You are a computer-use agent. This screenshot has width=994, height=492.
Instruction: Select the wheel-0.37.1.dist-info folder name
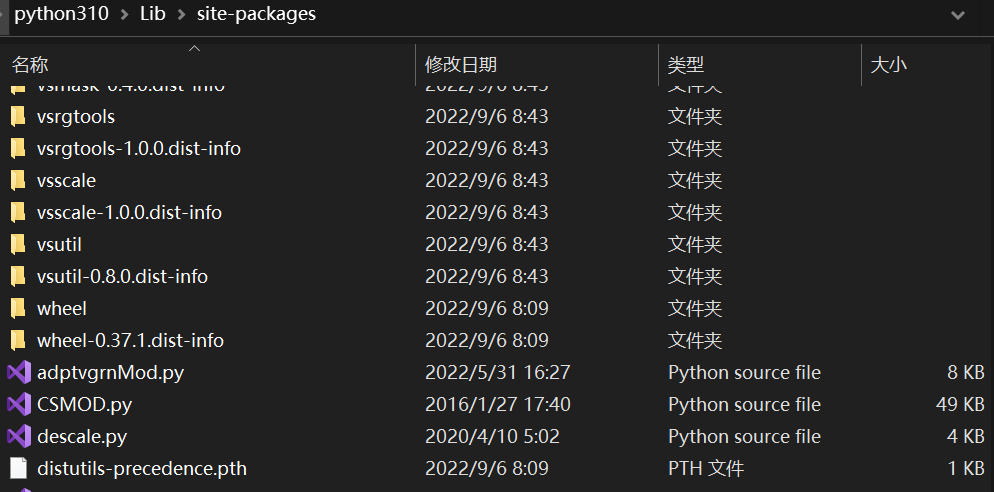click(130, 341)
